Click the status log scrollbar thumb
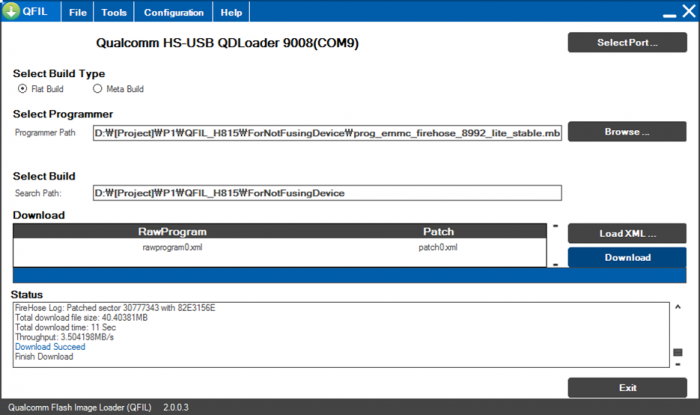 click(678, 353)
